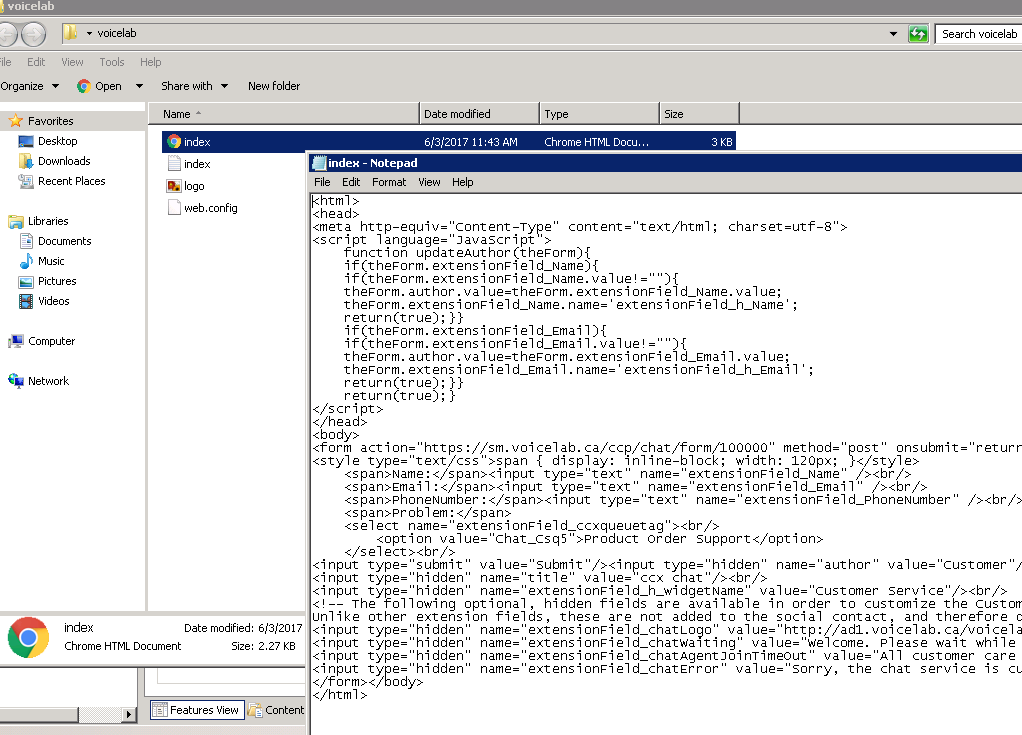Open the Pictures library
Image resolution: width=1022 pixels, height=735 pixels.
point(57,281)
